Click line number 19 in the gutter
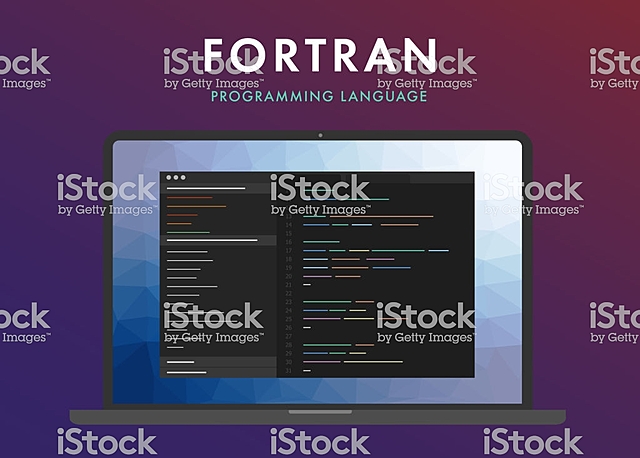This screenshot has width=640, height=458. click(x=289, y=268)
